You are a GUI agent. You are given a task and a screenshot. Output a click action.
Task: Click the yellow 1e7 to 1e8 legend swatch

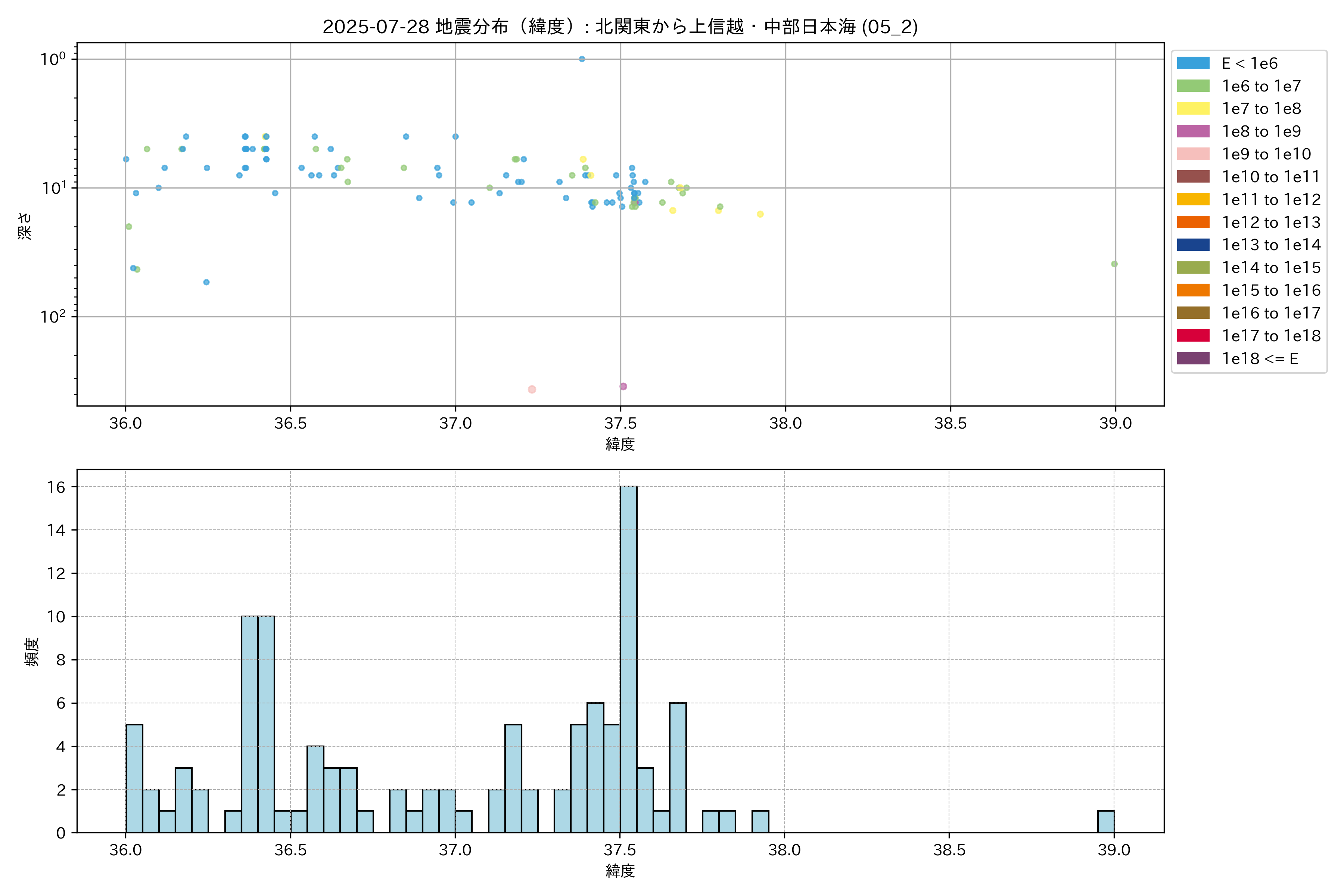1192,109
